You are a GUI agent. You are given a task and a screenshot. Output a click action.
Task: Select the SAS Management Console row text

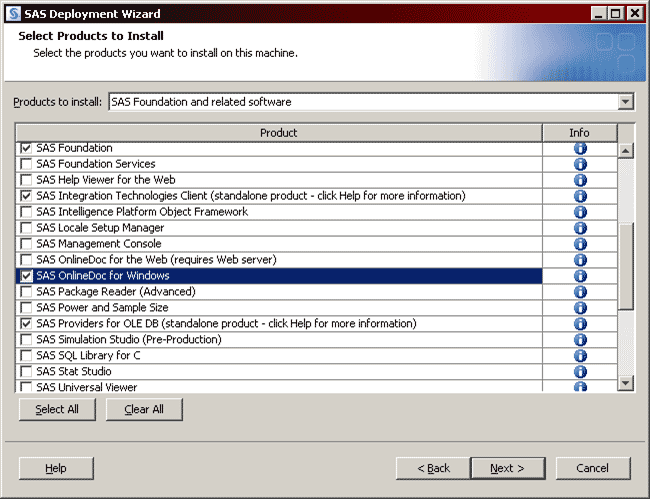99,244
